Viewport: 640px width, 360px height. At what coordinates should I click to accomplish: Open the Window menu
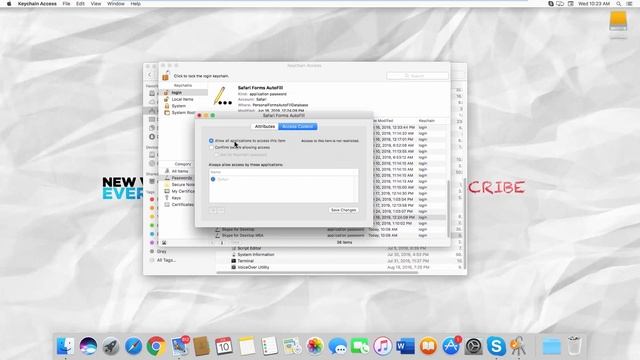coord(116,4)
